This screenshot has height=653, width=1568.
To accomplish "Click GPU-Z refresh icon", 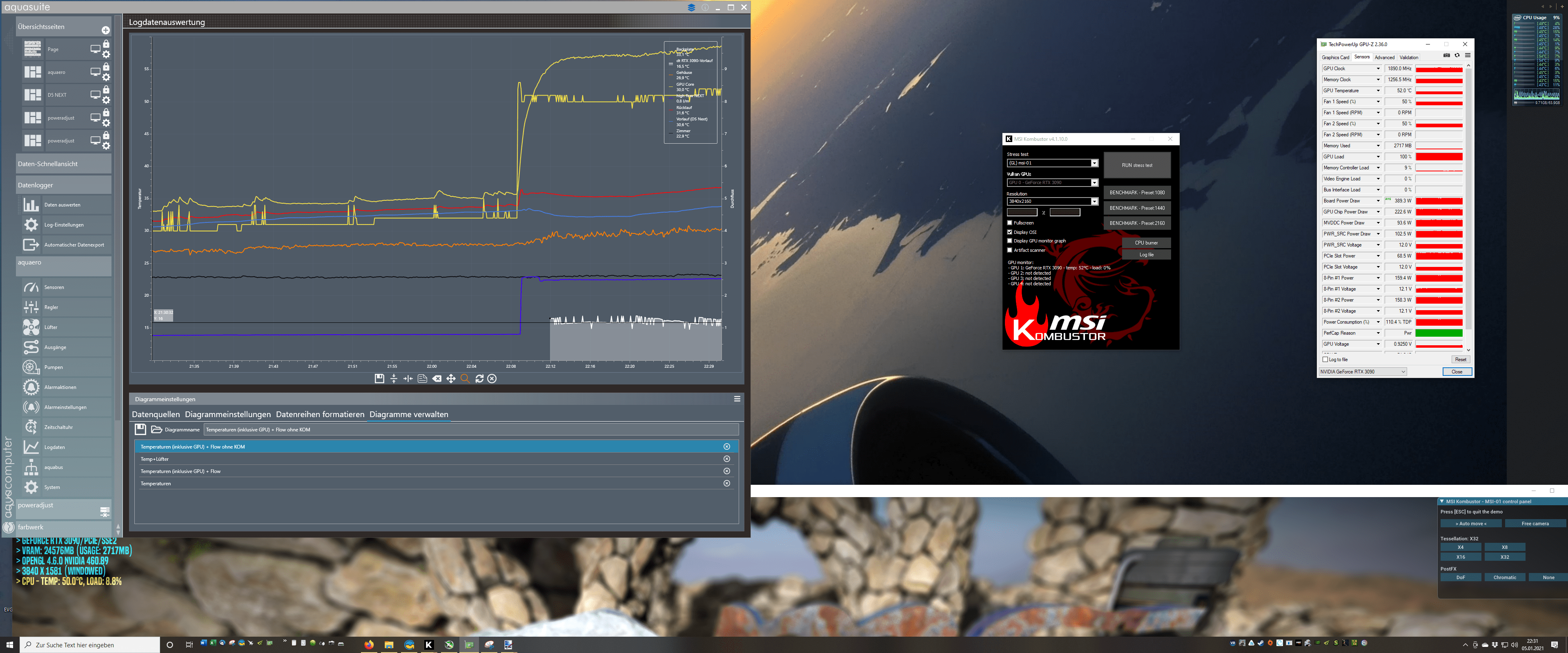I will [1457, 56].
